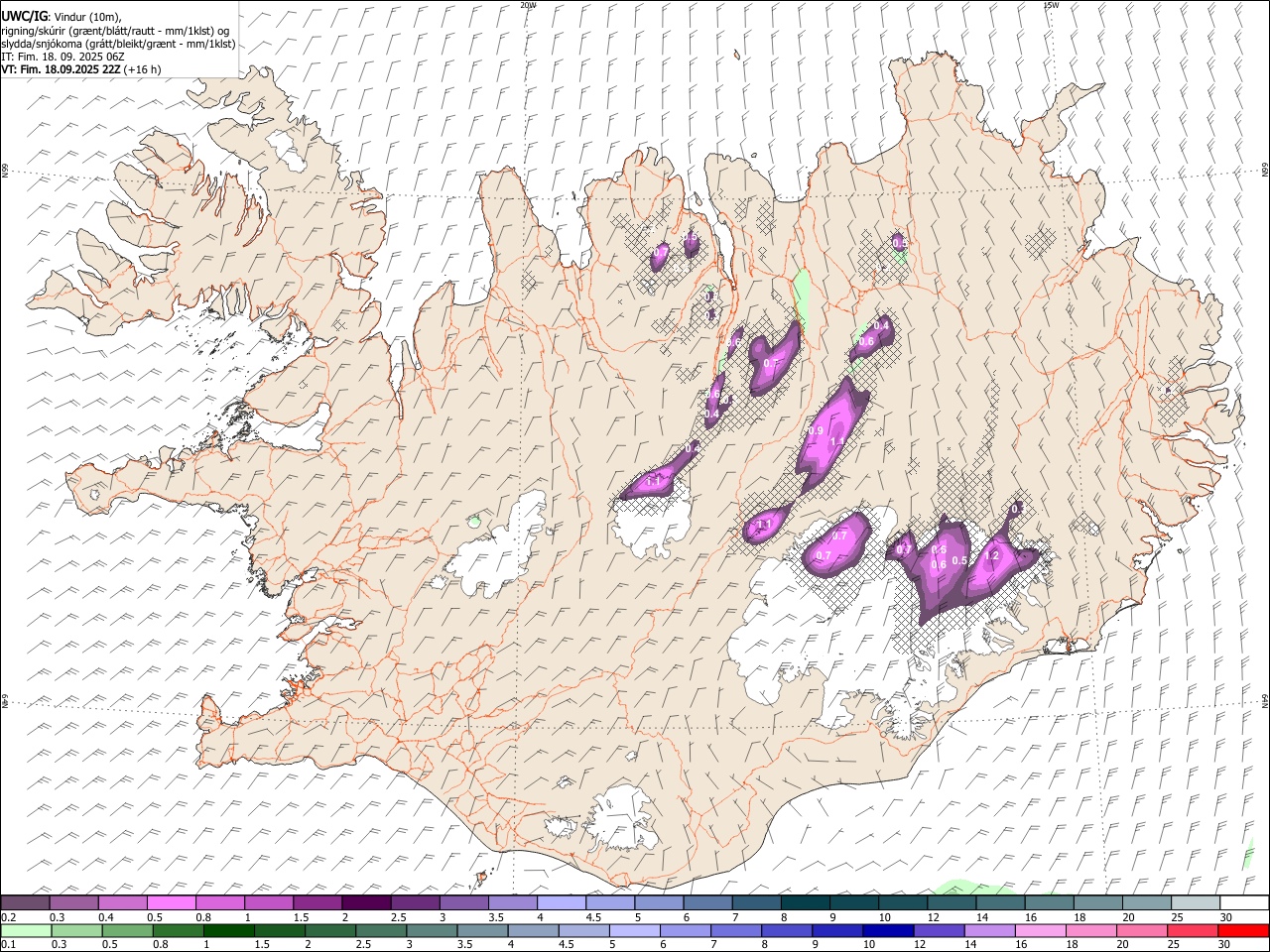Select pink bottom swatch between 16 and 18

coord(1039,931)
